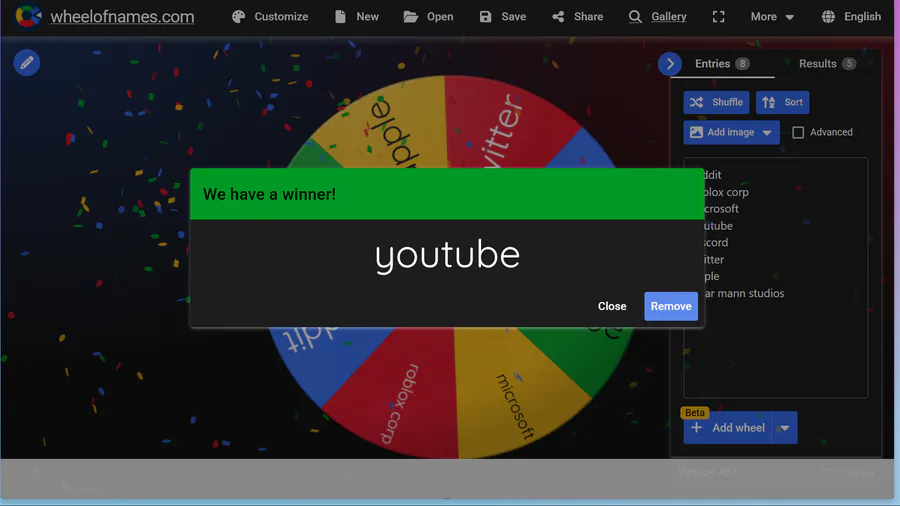The width and height of the screenshot is (900, 506).
Task: Toggle fullscreen mode icon
Action: coord(719,17)
